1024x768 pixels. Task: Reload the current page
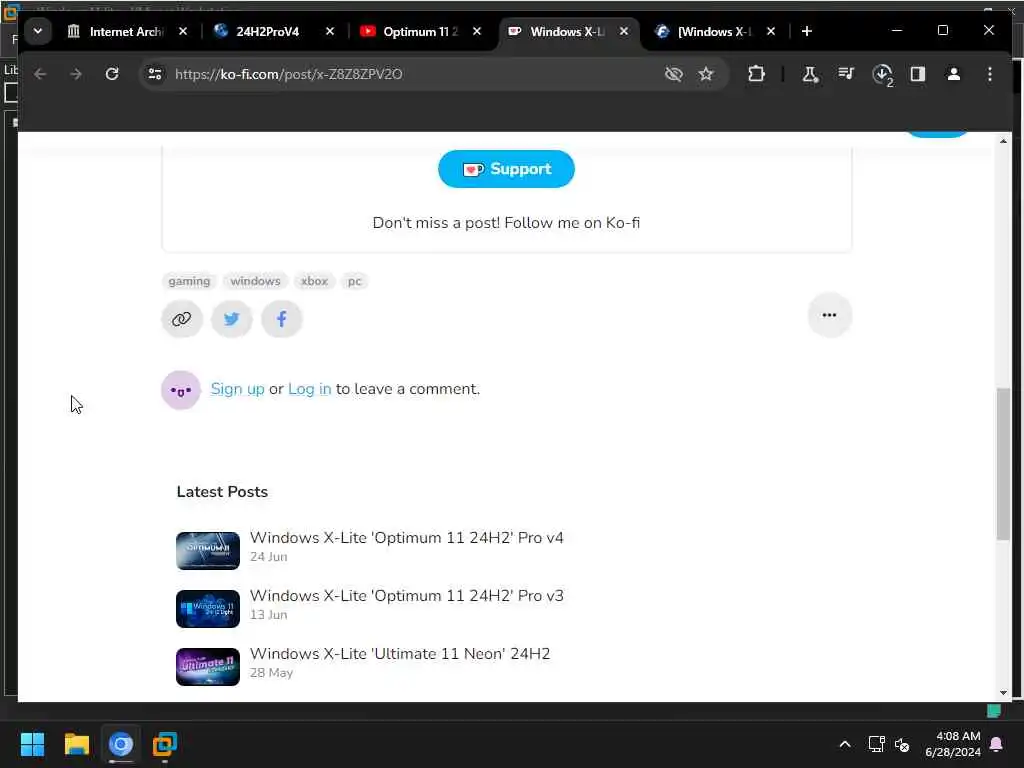pos(112,74)
